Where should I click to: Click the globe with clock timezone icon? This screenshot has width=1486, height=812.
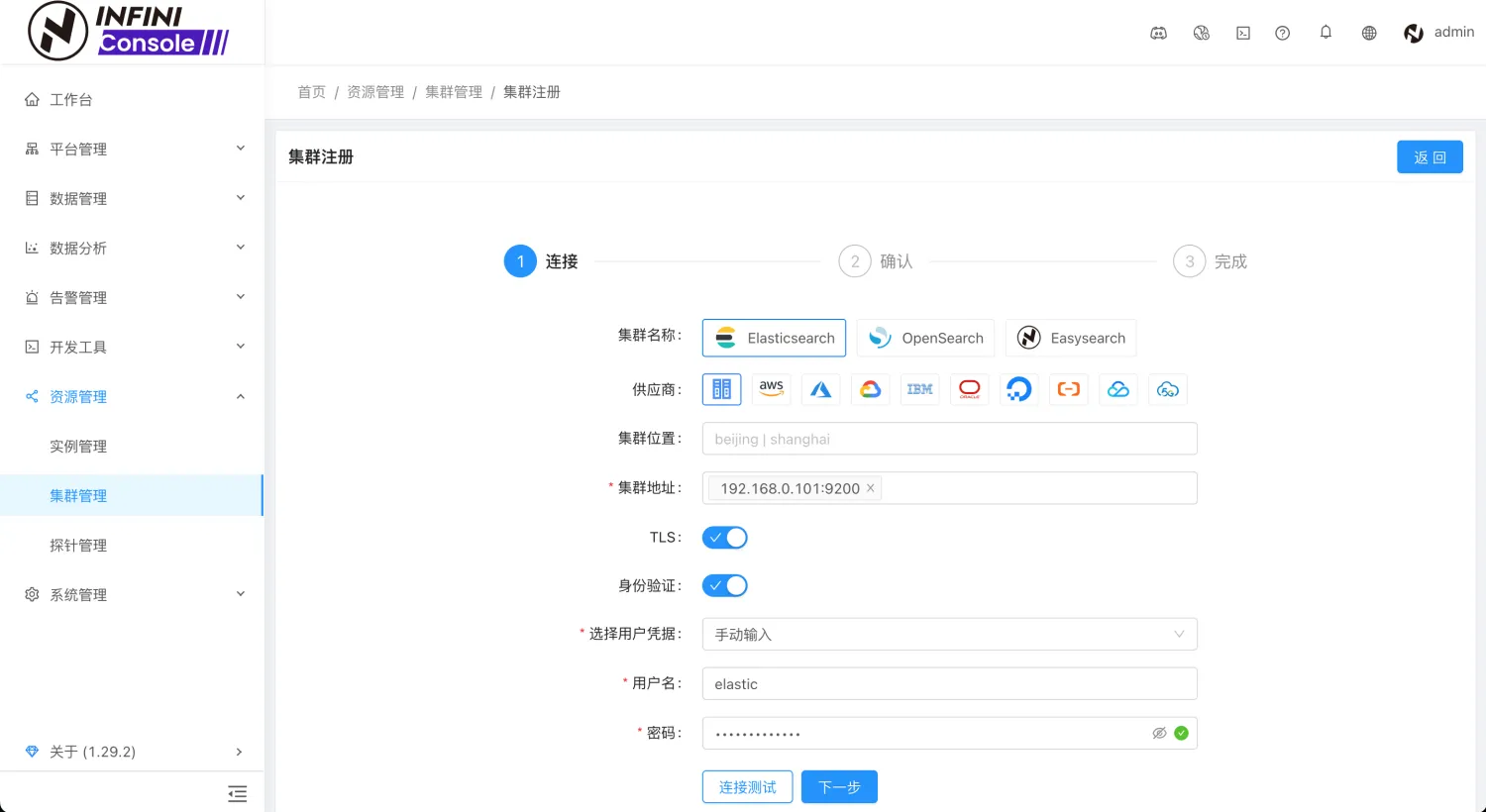1202,33
